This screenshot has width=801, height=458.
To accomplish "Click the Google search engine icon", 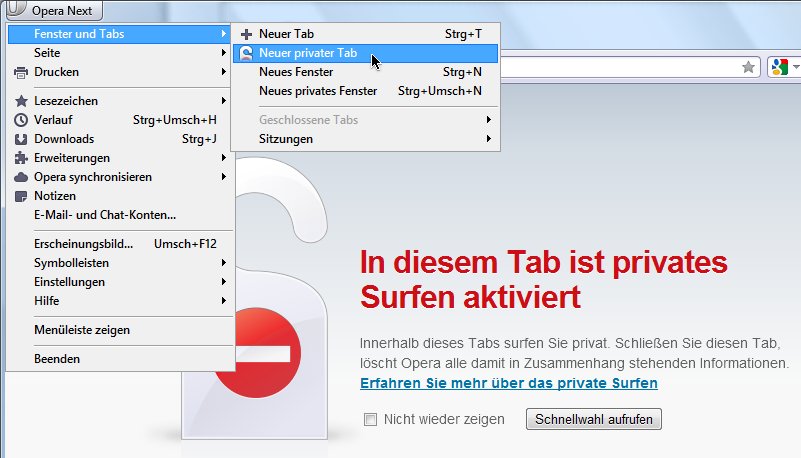I will pos(780,67).
